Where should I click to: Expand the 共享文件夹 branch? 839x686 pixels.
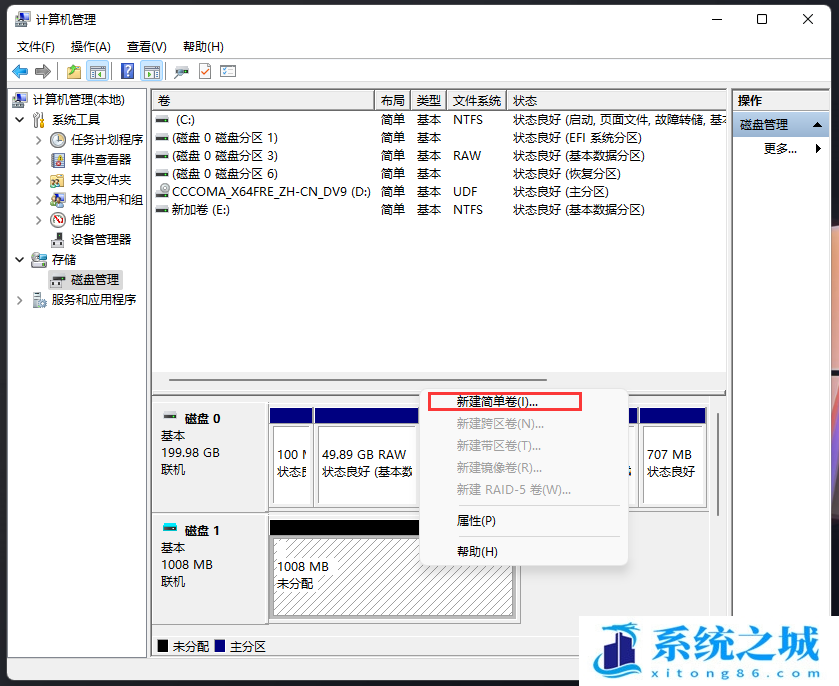point(38,180)
